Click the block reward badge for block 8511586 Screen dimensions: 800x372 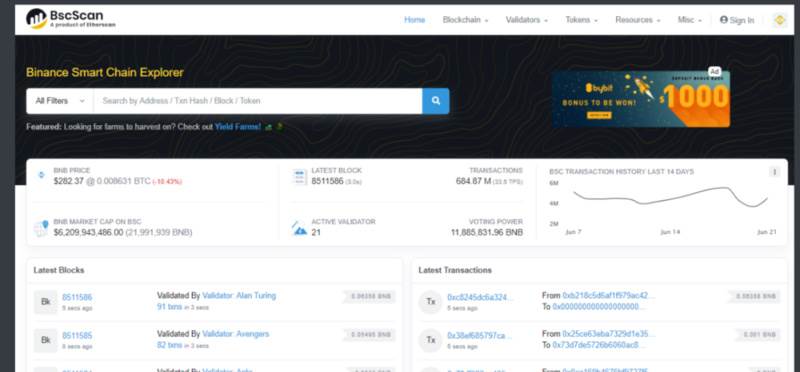click(x=370, y=296)
